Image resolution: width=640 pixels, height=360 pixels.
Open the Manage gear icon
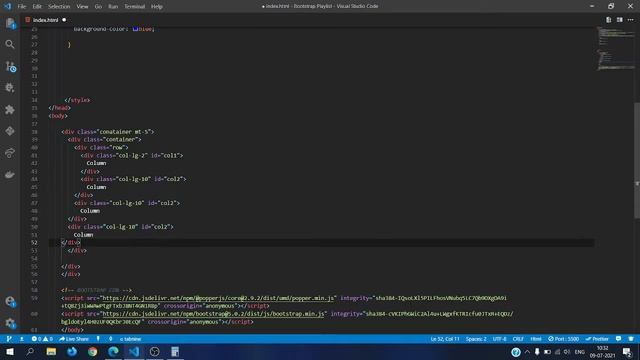click(10, 323)
